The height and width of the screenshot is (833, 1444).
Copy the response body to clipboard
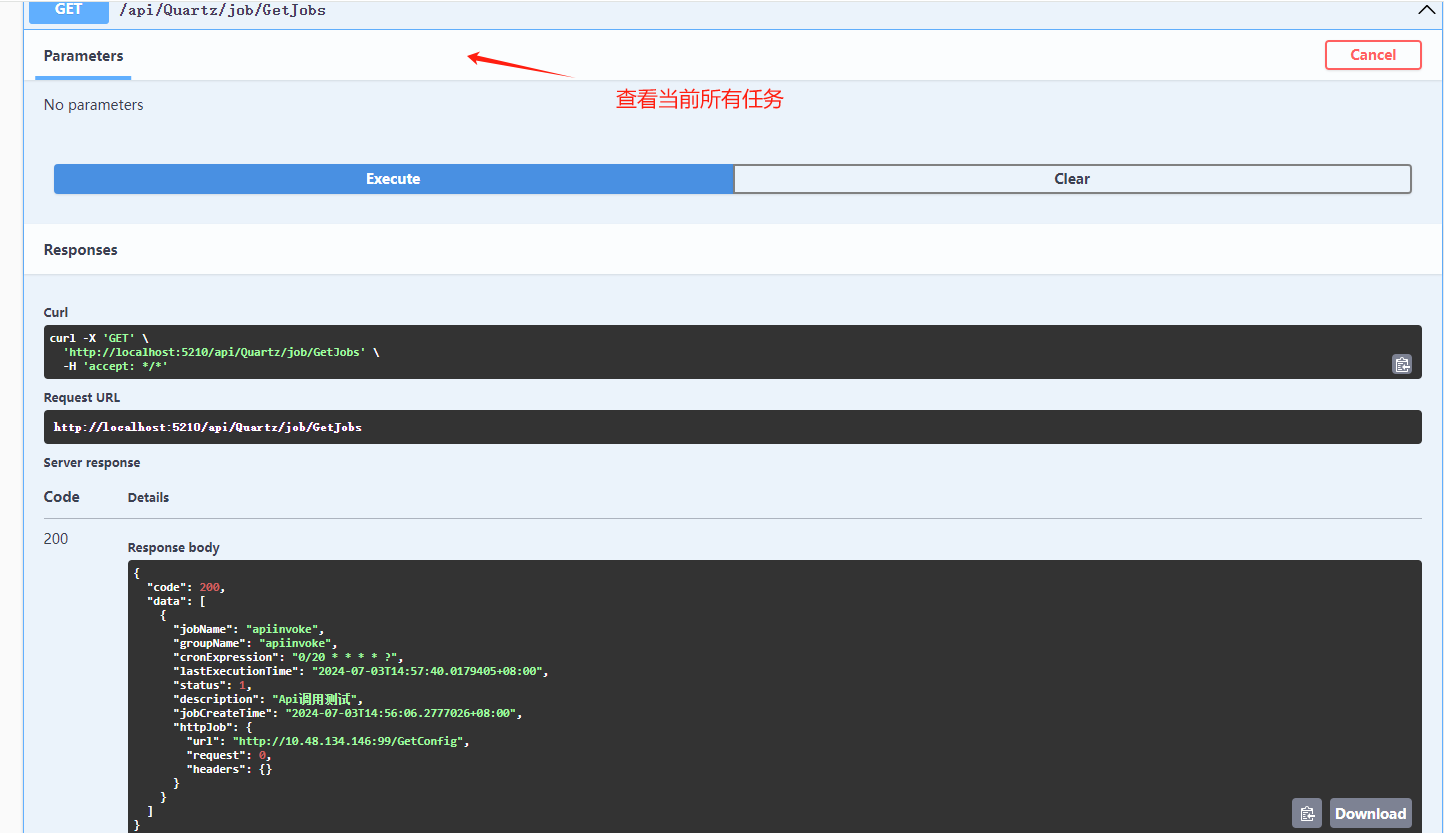pyautogui.click(x=1306, y=813)
